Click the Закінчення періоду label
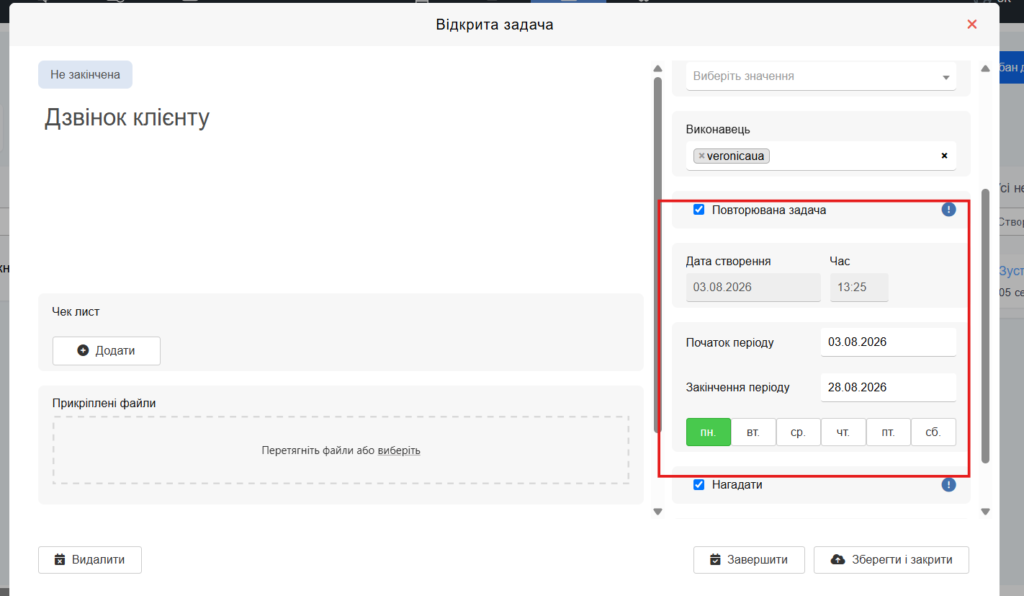The height and width of the screenshot is (596, 1024). pos(737,387)
